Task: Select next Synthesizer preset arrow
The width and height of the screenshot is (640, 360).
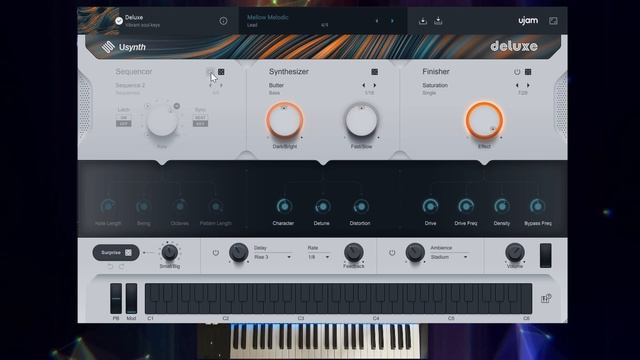Action: tap(375, 85)
